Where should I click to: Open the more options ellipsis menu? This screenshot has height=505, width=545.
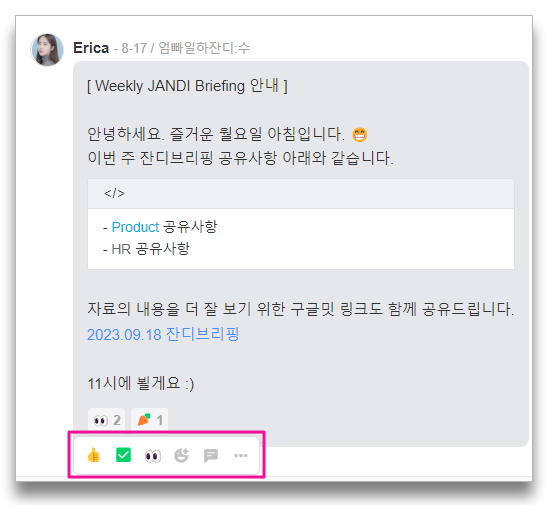pyautogui.click(x=241, y=455)
